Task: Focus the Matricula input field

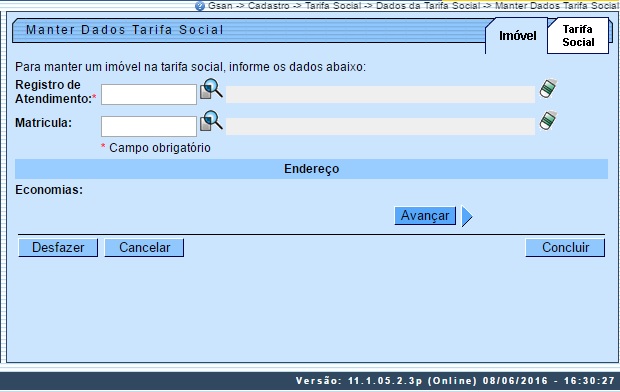Action: 149,127
